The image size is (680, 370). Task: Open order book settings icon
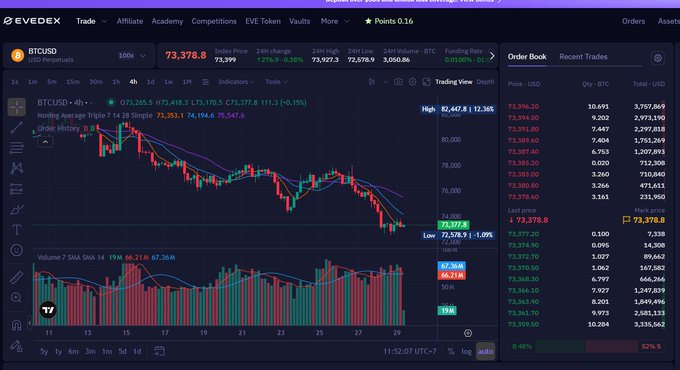pos(658,58)
